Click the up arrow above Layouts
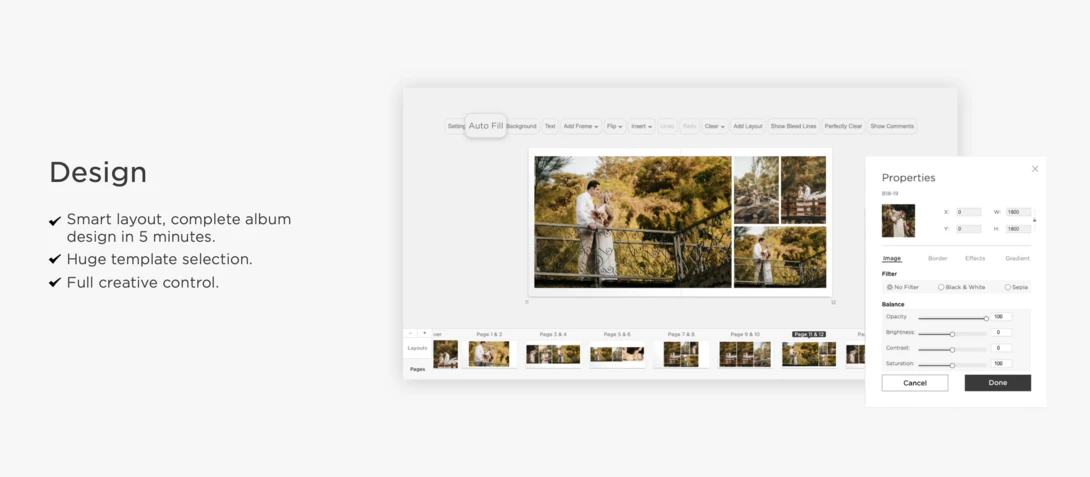This screenshot has width=1090, height=477. (411, 333)
